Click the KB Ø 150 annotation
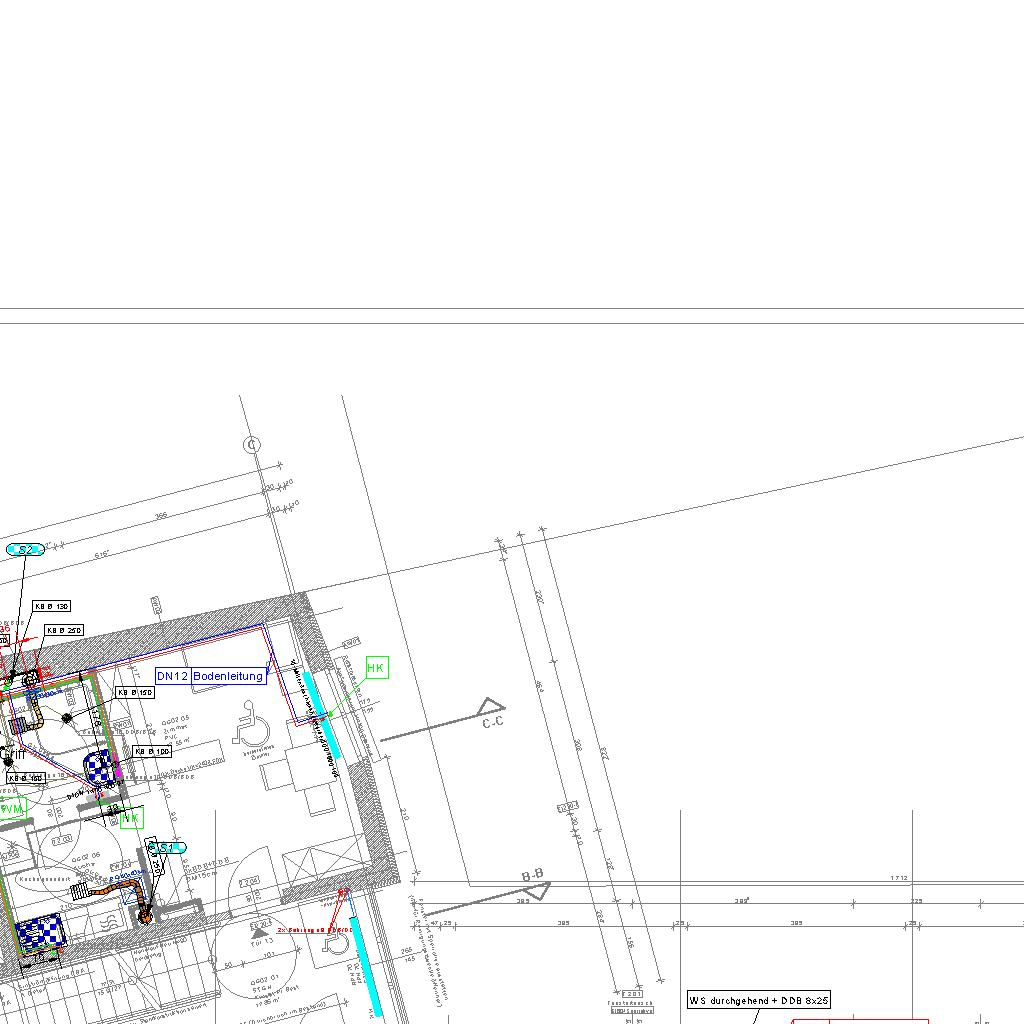 click(x=134, y=692)
